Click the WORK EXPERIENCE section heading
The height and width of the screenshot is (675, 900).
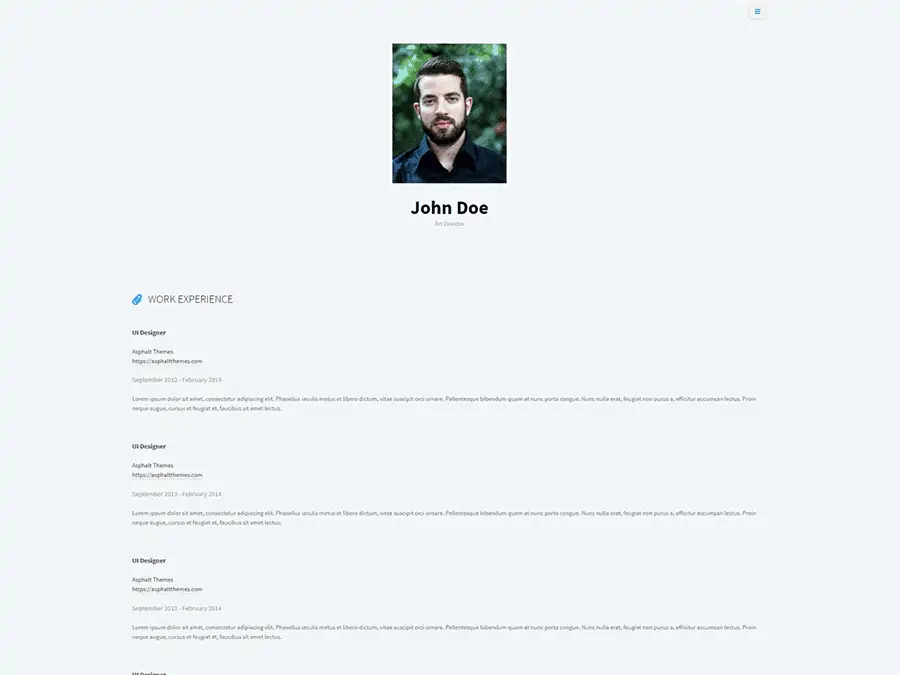pos(190,299)
